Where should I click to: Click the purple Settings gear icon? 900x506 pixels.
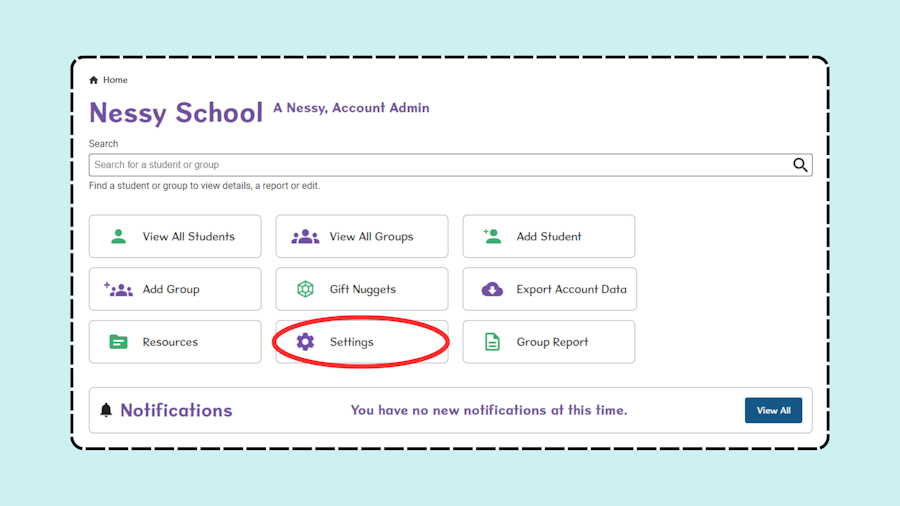(x=305, y=342)
